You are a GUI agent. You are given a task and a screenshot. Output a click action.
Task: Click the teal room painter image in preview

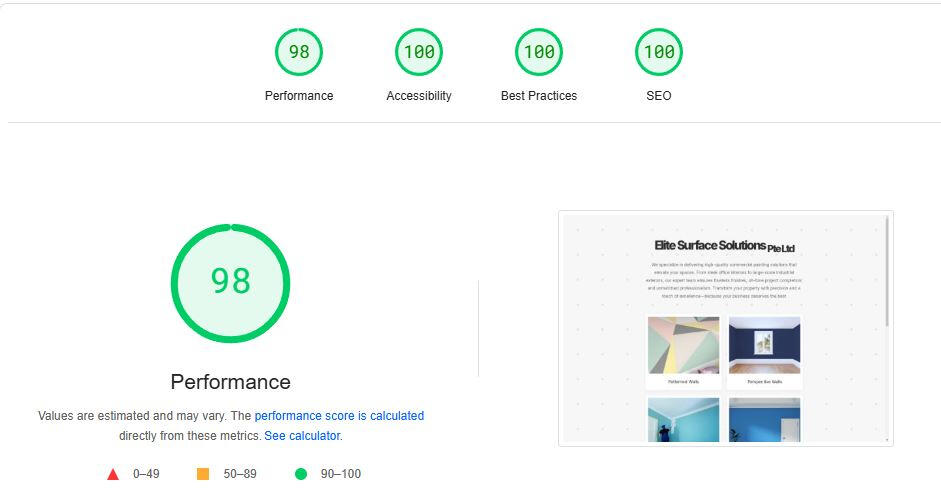[x=683, y=419]
